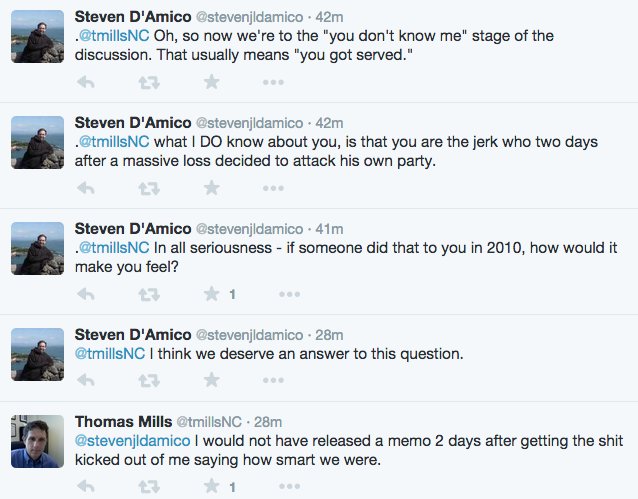Retweet the "deserve an answer" tweet

[x=149, y=381]
